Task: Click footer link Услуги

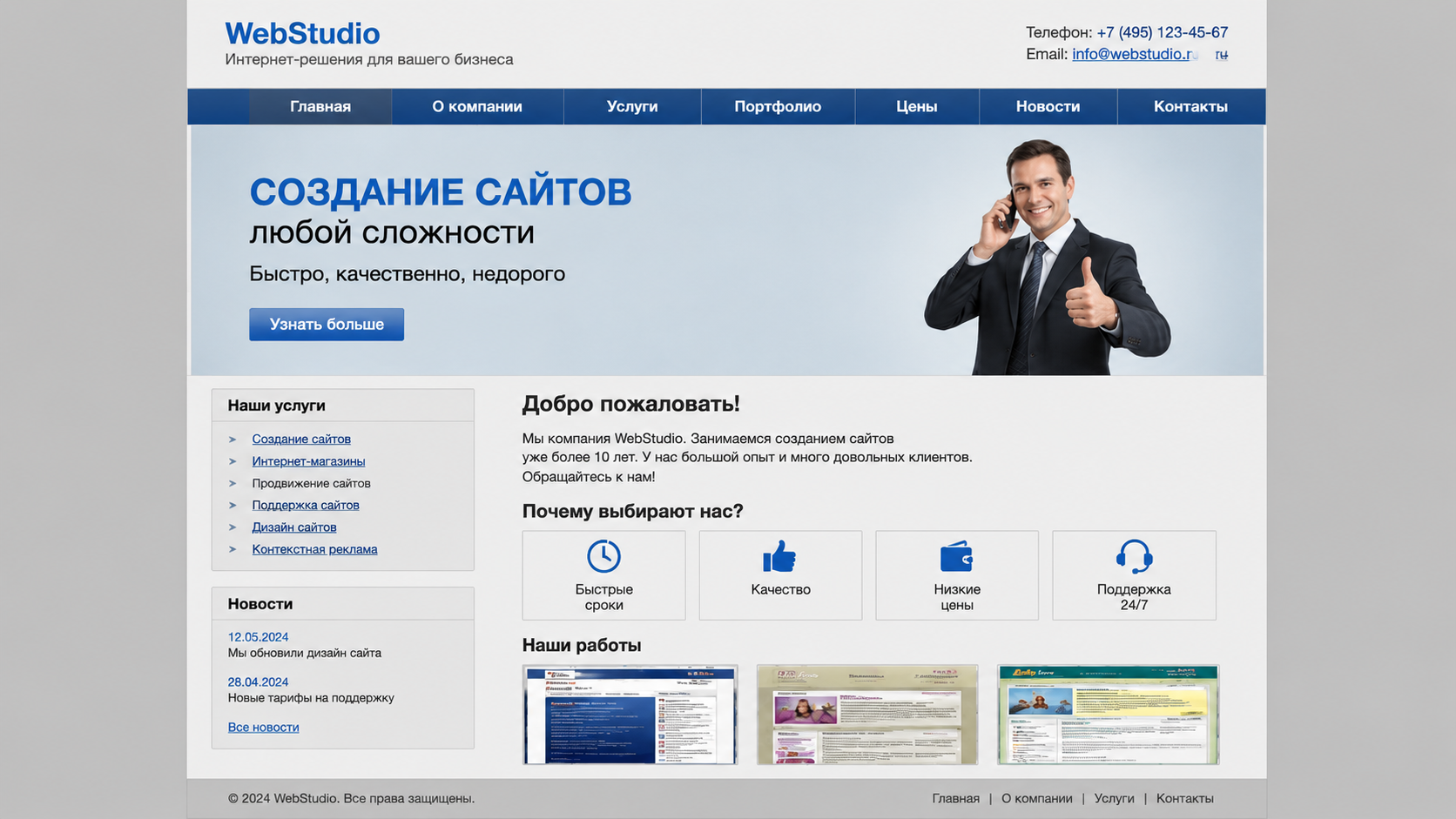Action: pos(1114,798)
